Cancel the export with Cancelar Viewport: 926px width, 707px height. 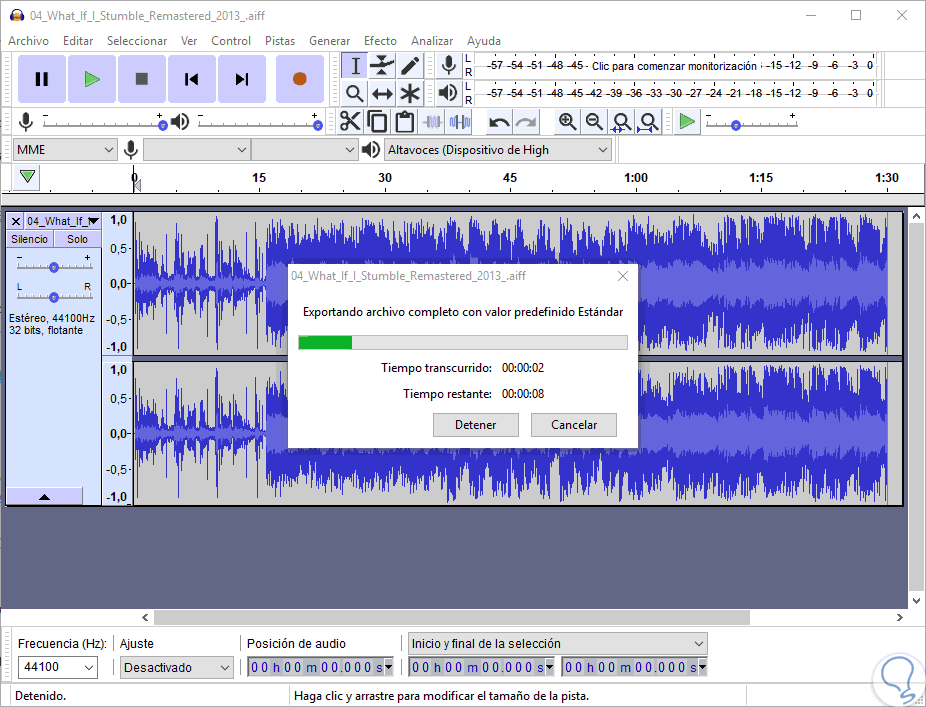pyautogui.click(x=574, y=425)
